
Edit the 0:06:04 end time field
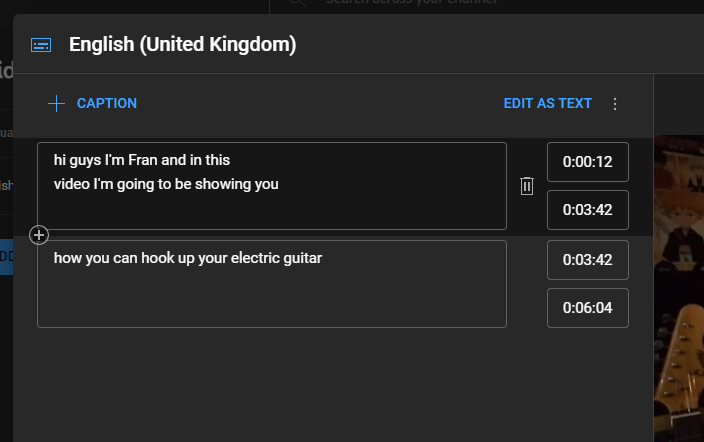pyautogui.click(x=588, y=308)
